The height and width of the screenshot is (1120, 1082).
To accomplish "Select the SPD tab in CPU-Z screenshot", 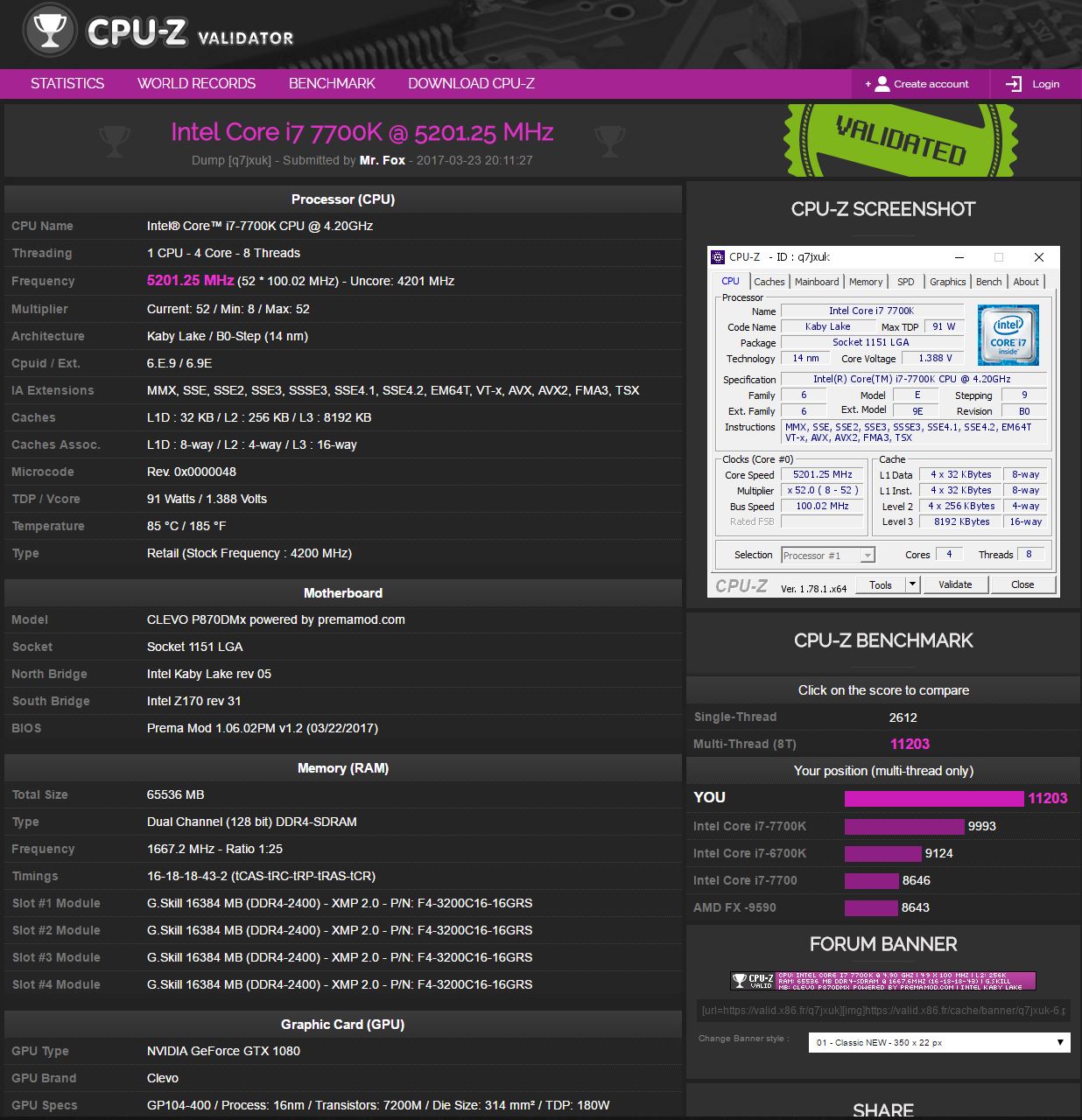I will coord(906,282).
